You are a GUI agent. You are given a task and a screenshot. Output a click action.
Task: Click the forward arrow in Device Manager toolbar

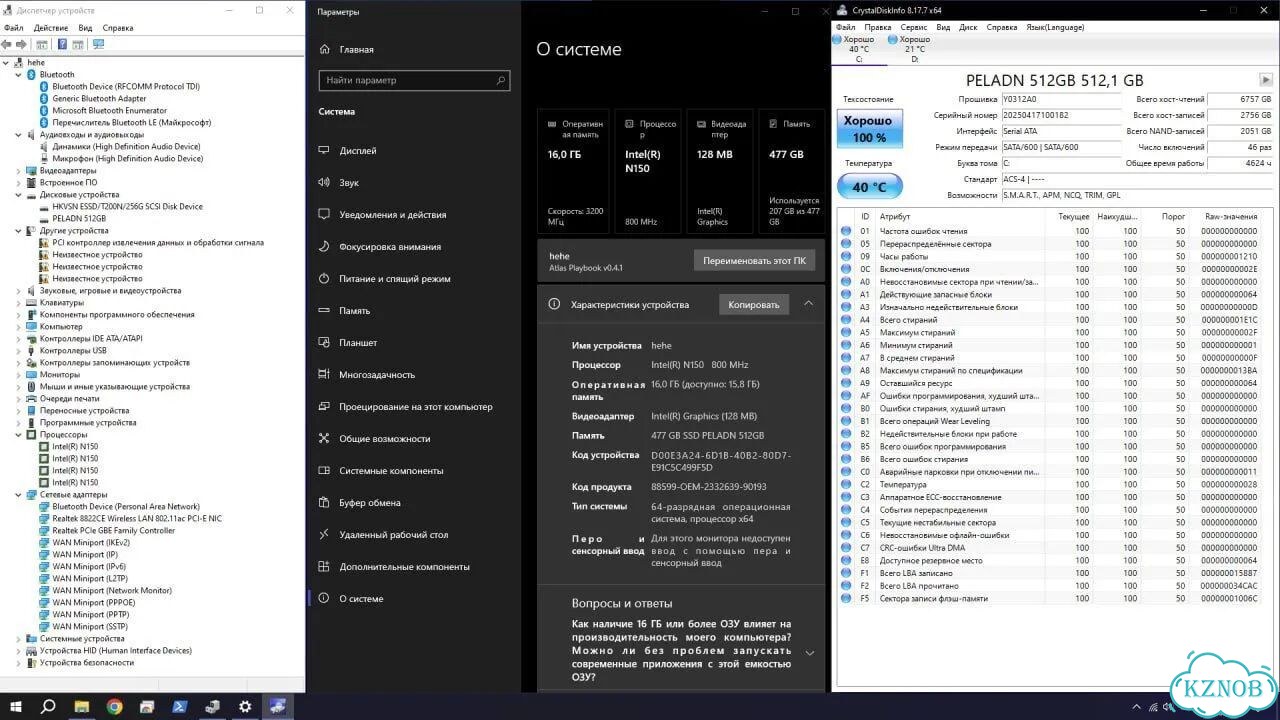tap(20, 44)
